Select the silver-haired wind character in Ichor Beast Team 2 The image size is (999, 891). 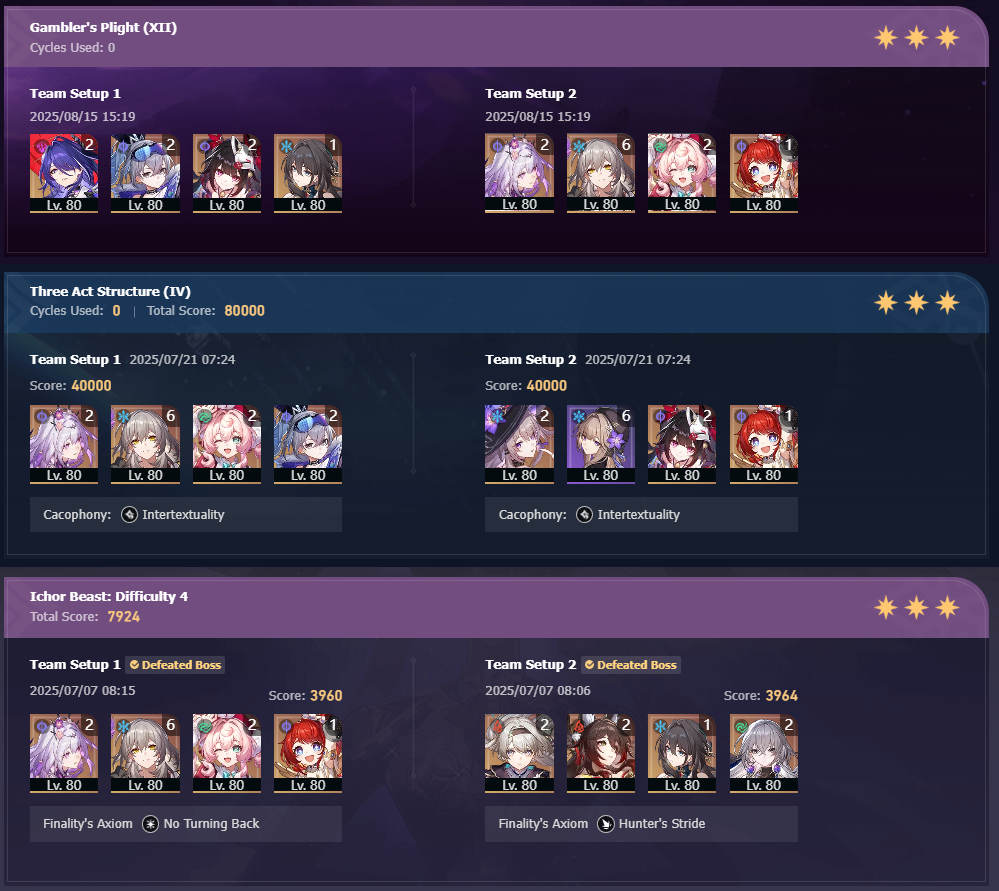tap(763, 753)
